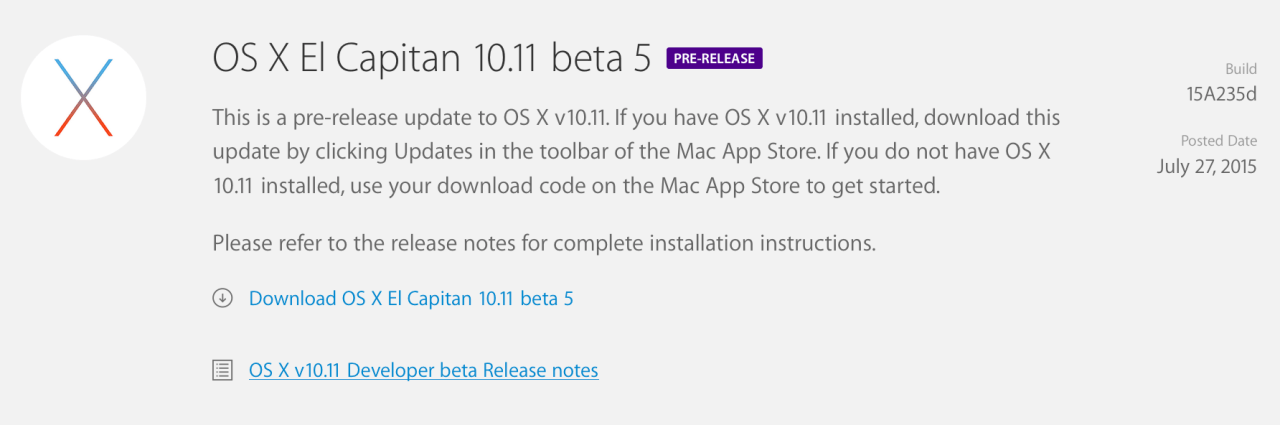Click the purple PRE-RELEASE badge

pyautogui.click(x=714, y=58)
